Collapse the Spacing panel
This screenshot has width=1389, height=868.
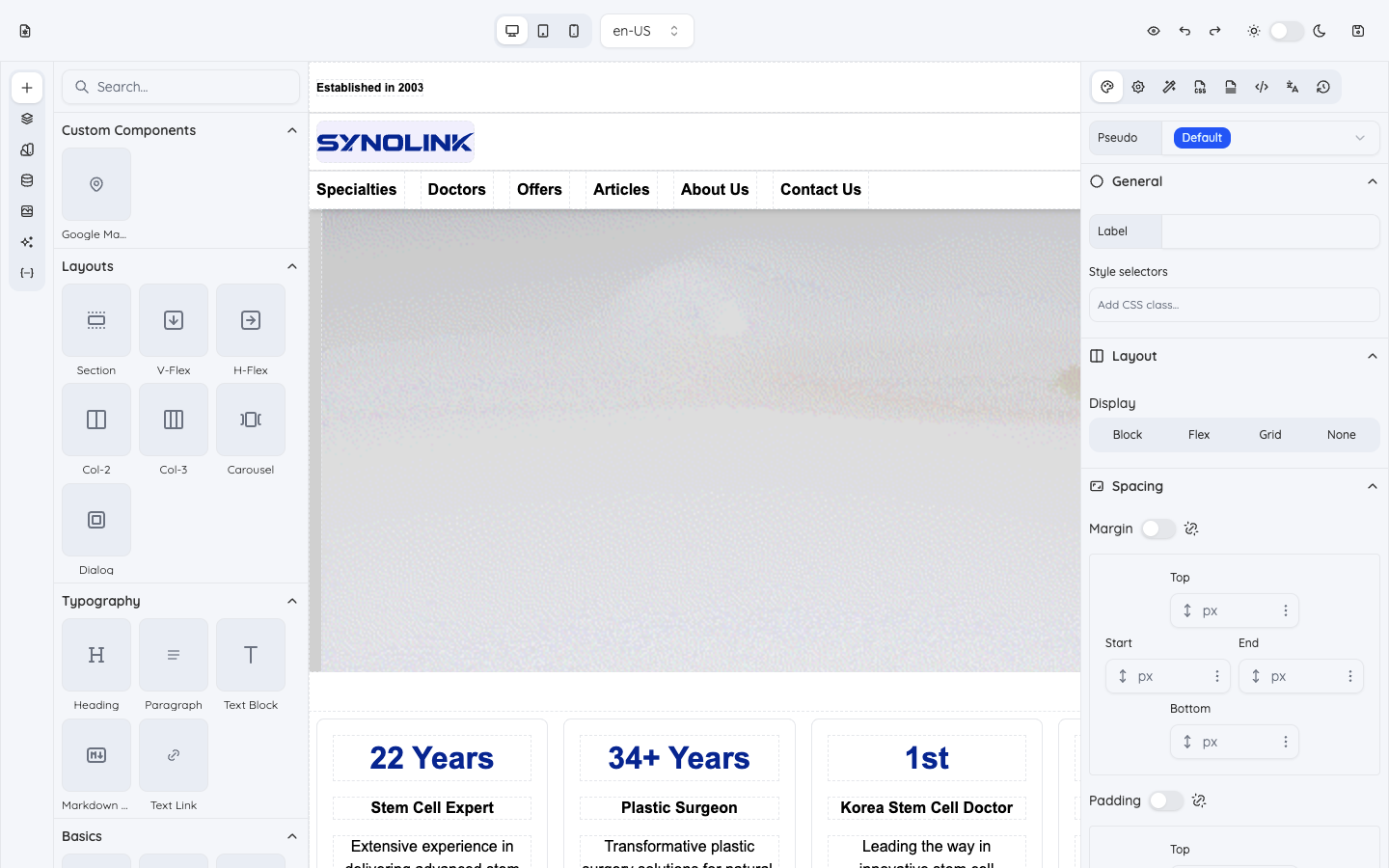pos(1373,486)
